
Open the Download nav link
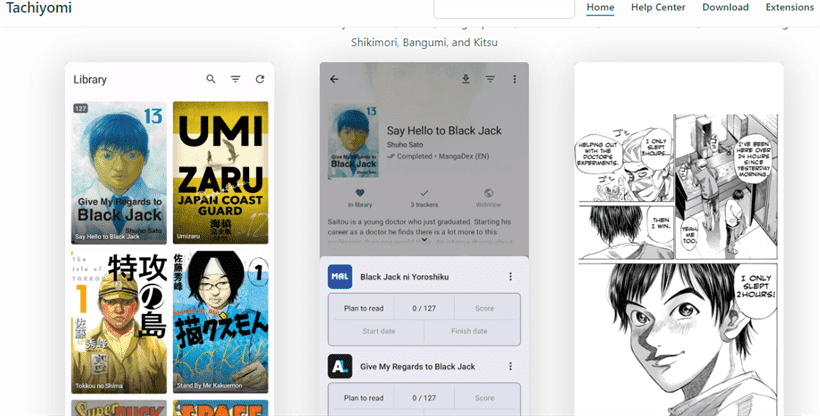(x=725, y=7)
